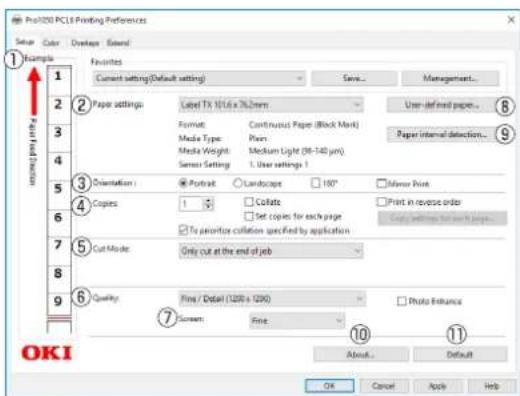Open the User defined paper... dialog
This screenshot has width=520, height=396.
click(442, 105)
